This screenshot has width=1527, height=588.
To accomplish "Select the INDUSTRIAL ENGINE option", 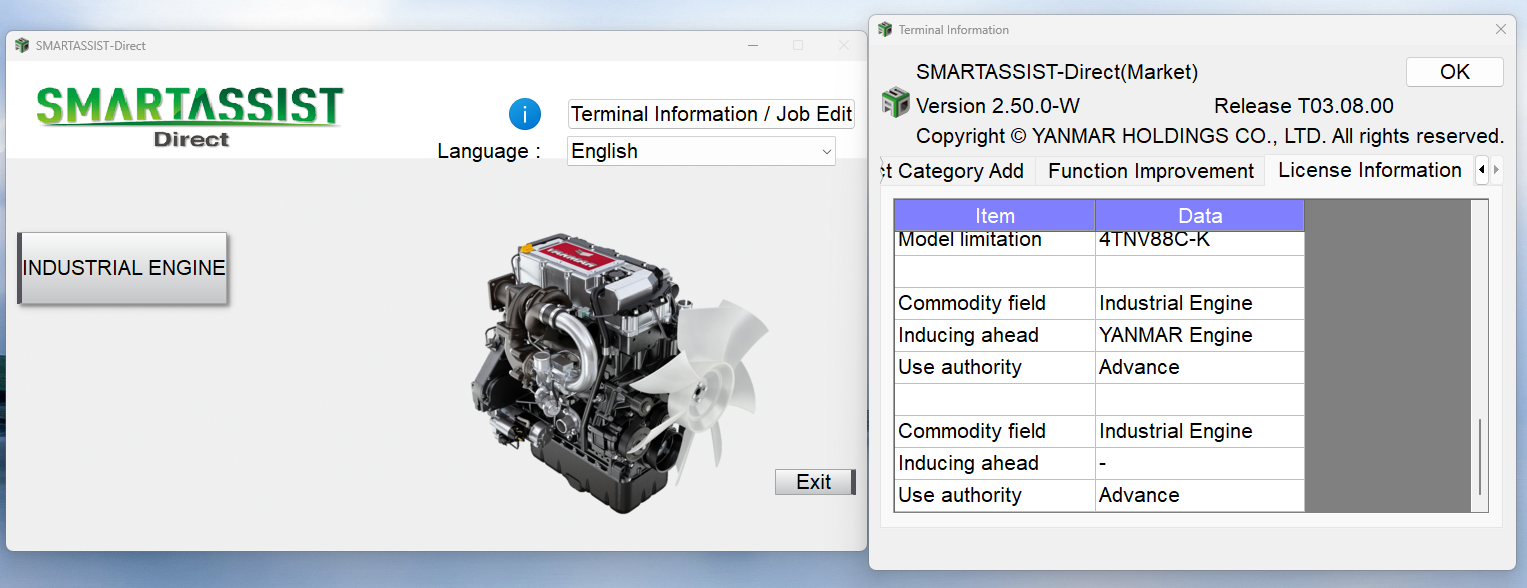I will pyautogui.click(x=122, y=267).
